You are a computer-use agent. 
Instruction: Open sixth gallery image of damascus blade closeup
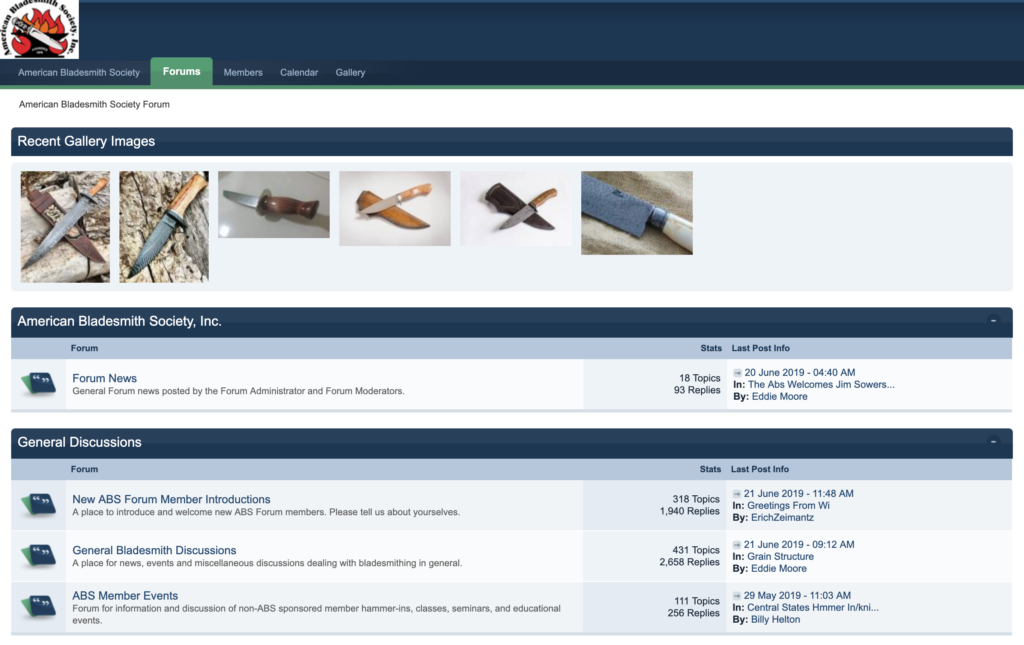[x=637, y=213]
